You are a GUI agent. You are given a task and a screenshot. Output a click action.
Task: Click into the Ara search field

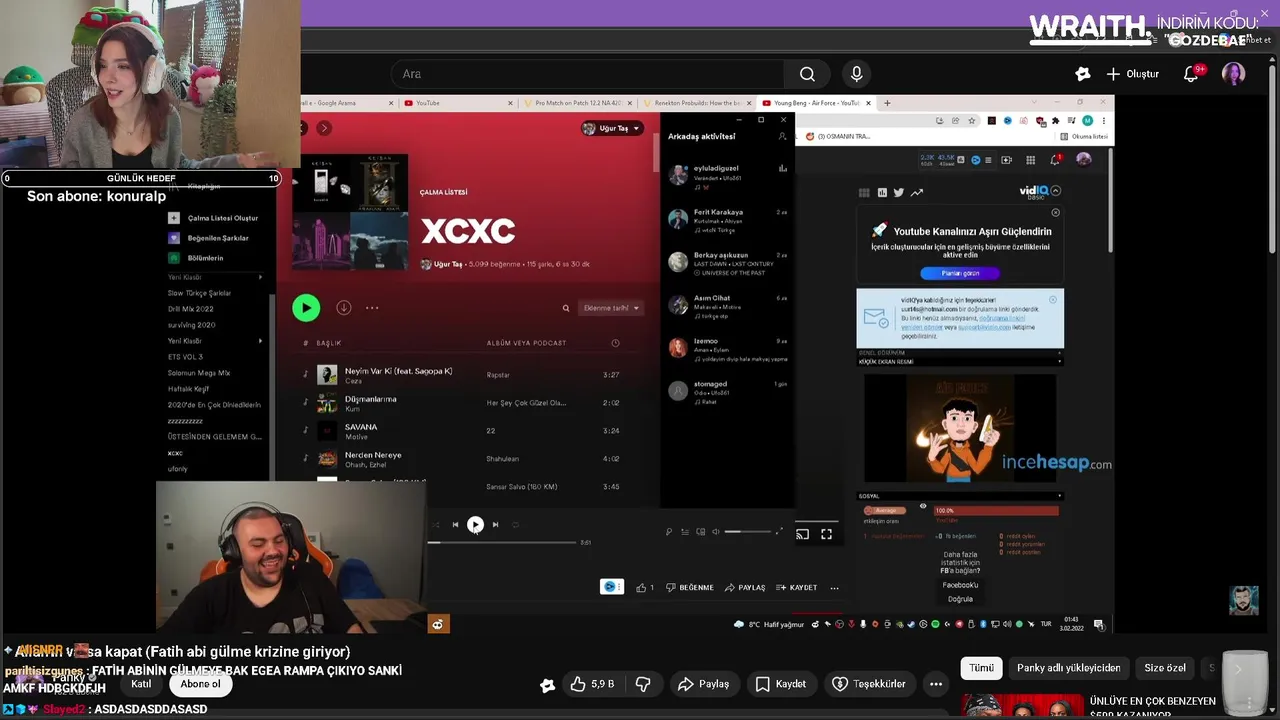[x=590, y=74]
